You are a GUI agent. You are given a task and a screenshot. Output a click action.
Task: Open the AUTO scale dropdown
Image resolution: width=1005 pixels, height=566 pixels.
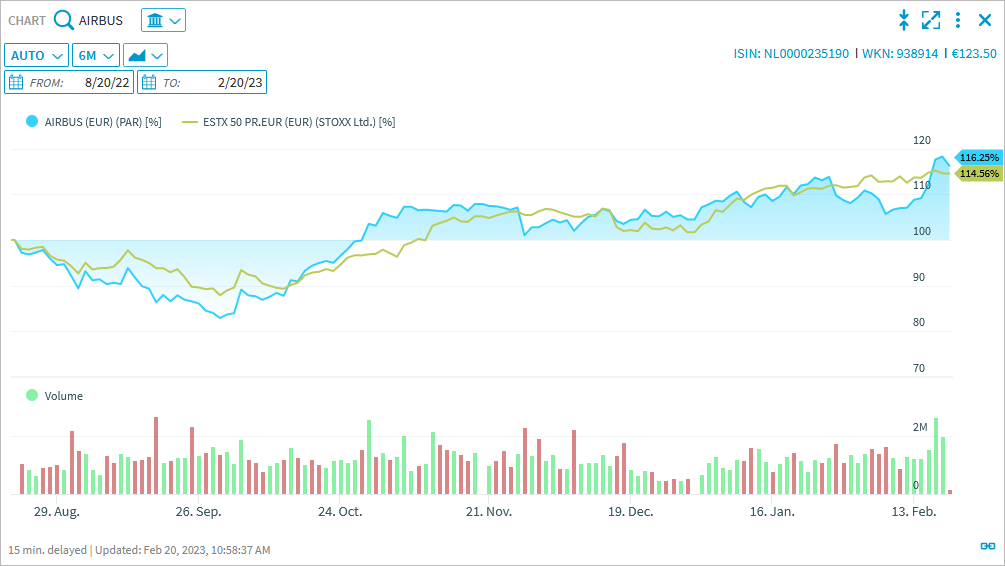[x=37, y=55]
